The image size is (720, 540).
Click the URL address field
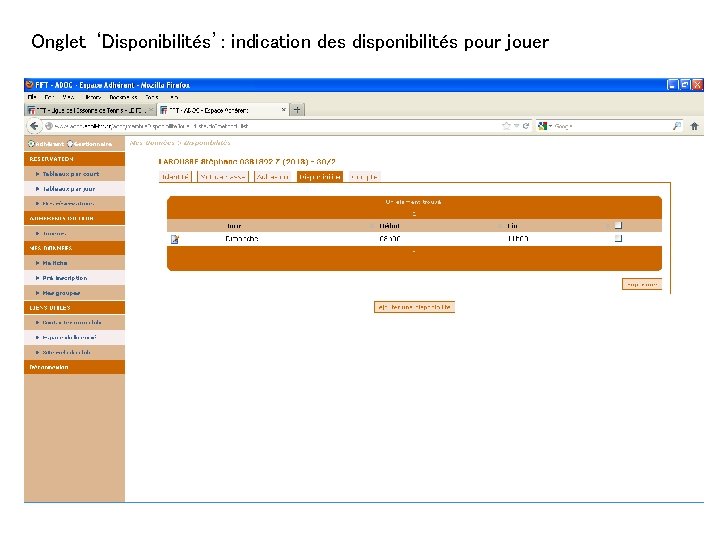(276, 126)
